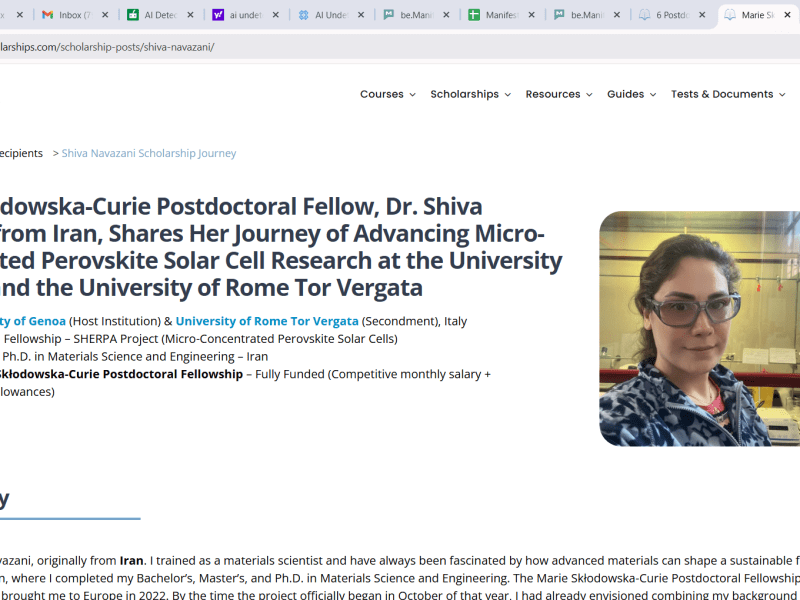The width and height of the screenshot is (800, 600).
Task: Click 'Skłodowska-Curie Postdoctoral Fellowship' bold text
Action: [x=121, y=374]
